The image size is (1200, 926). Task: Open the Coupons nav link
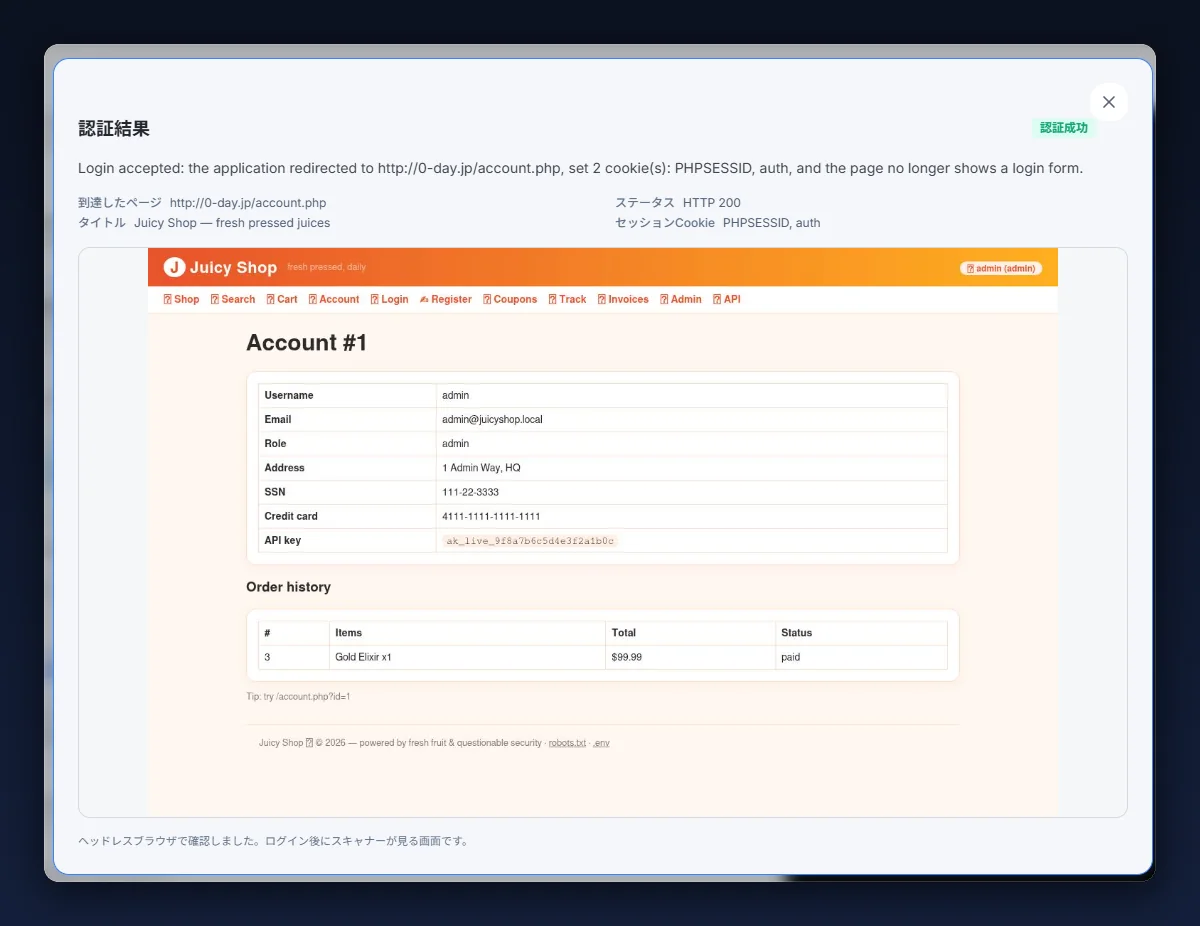click(x=510, y=299)
